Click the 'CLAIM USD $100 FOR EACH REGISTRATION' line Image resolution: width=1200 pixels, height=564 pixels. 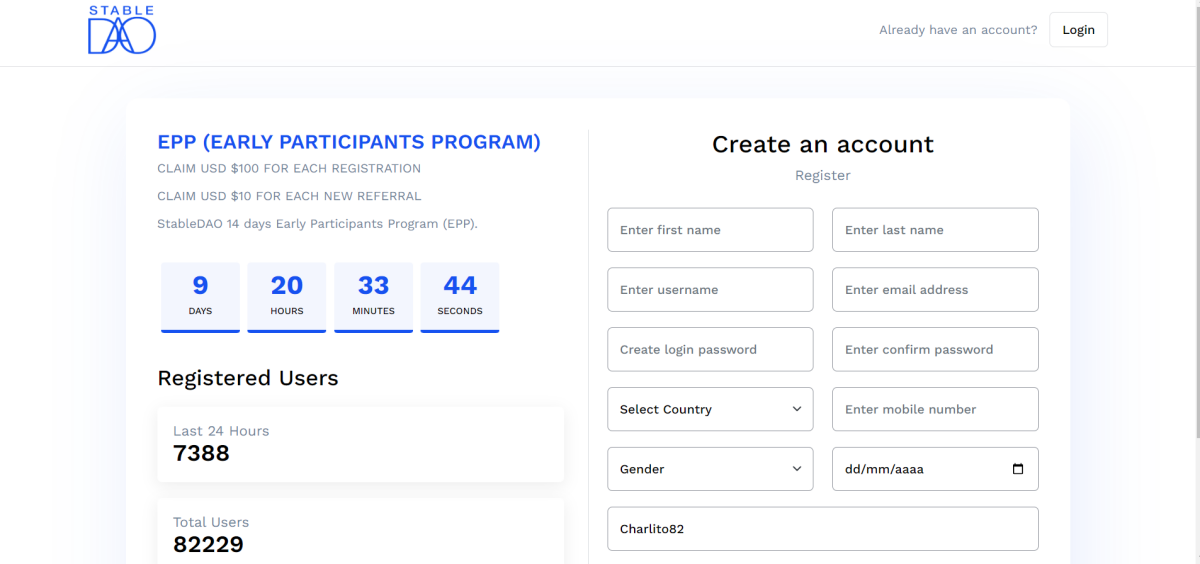tap(289, 168)
